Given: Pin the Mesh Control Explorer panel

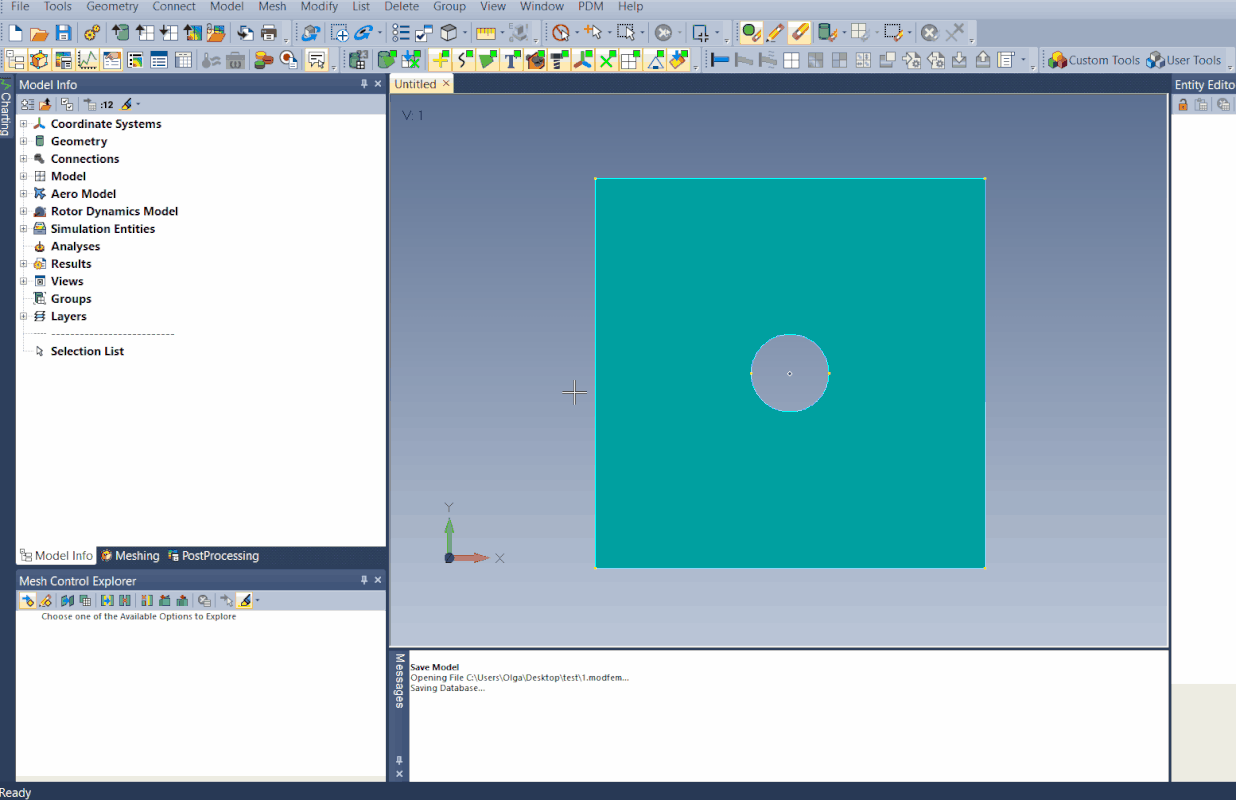Looking at the screenshot, I should coord(364,580).
